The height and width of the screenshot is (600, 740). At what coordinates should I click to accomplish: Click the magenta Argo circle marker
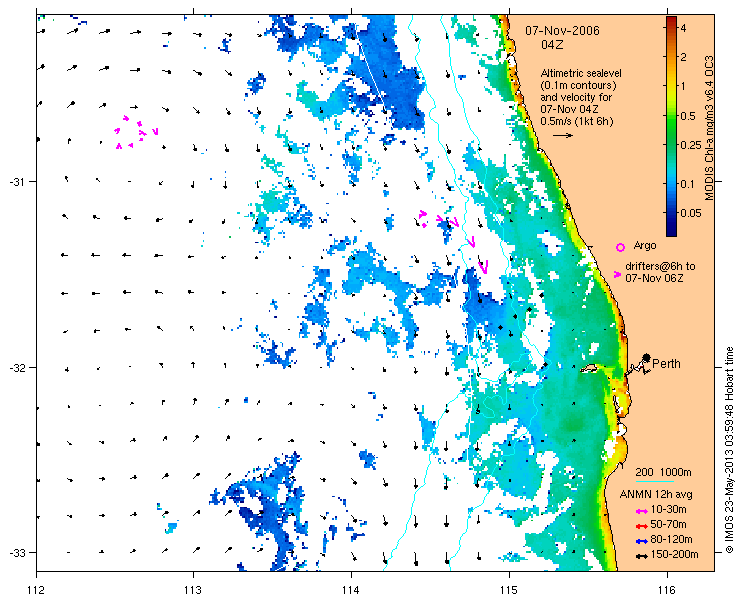point(621,247)
